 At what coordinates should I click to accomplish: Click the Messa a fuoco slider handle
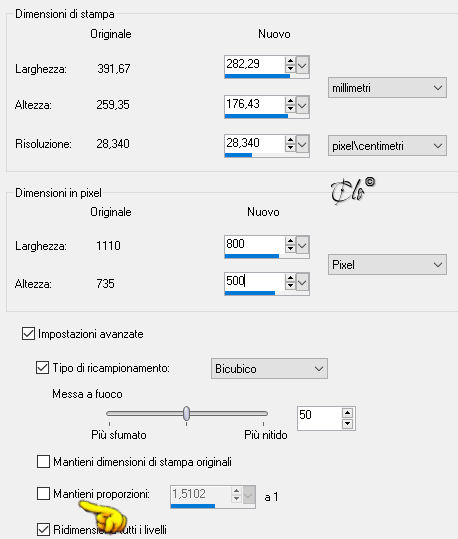186,413
